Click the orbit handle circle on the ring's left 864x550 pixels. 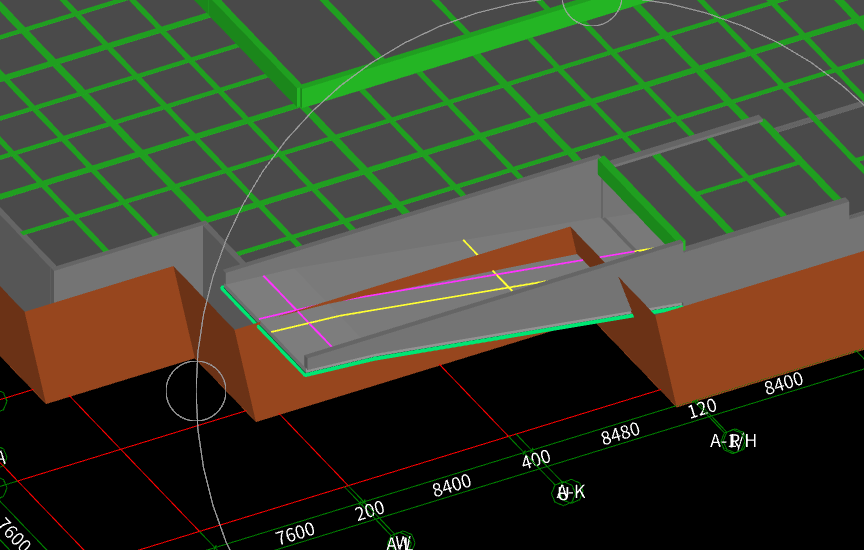coord(196,391)
